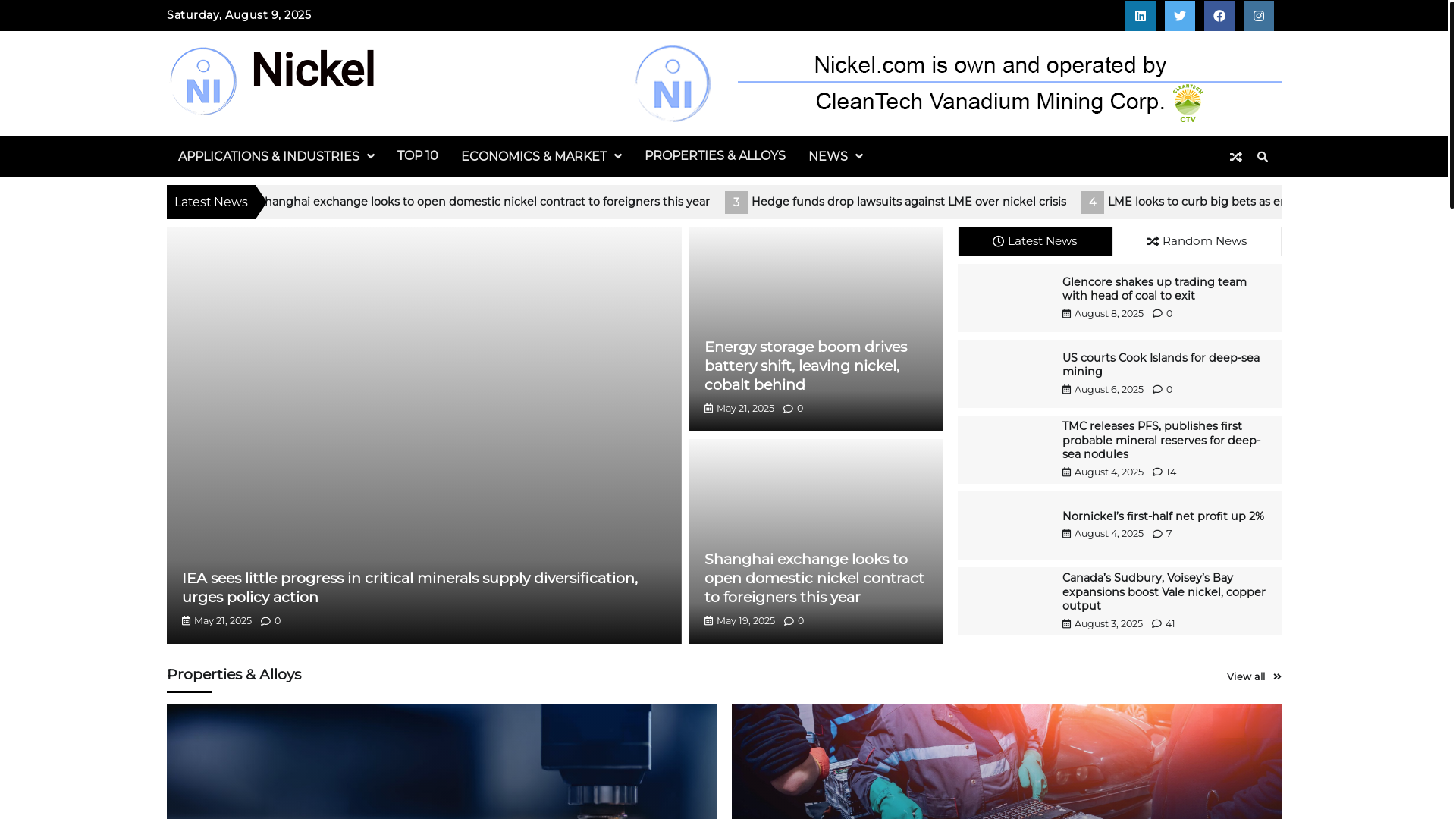Click comment icon on US courts Cook Islands article

(x=1157, y=389)
